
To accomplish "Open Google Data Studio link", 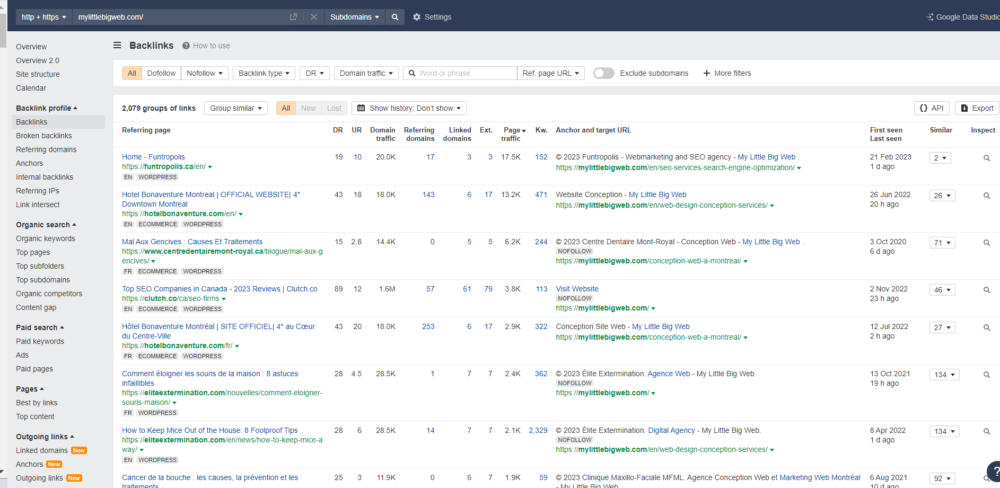I will 962,17.
